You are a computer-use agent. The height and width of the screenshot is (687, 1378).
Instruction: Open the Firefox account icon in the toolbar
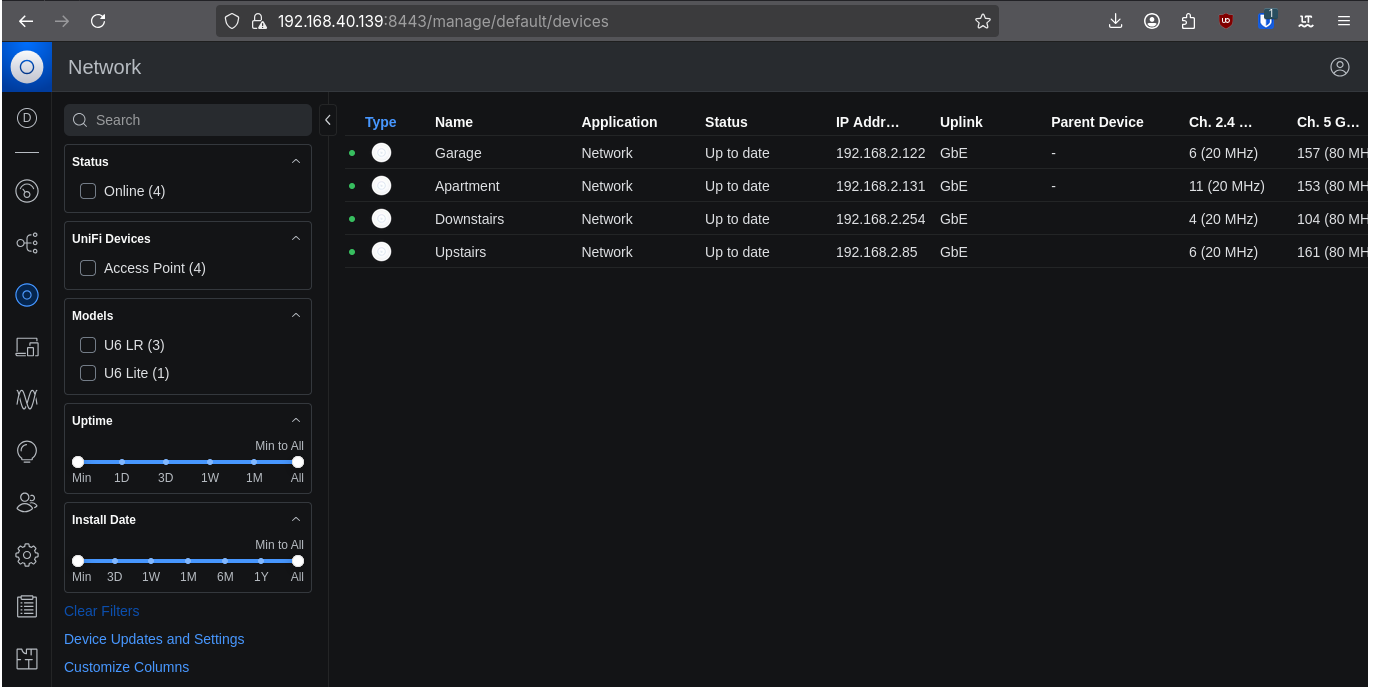(1152, 21)
